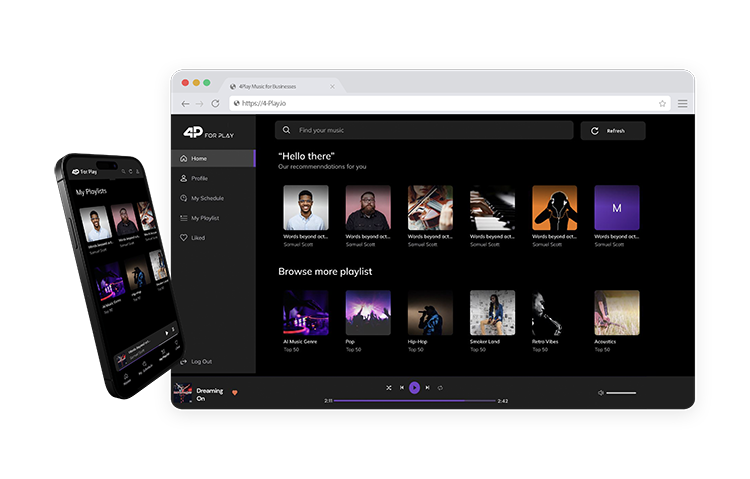
Task: Open the Acoustics playlist thumbnail
Action: click(617, 312)
